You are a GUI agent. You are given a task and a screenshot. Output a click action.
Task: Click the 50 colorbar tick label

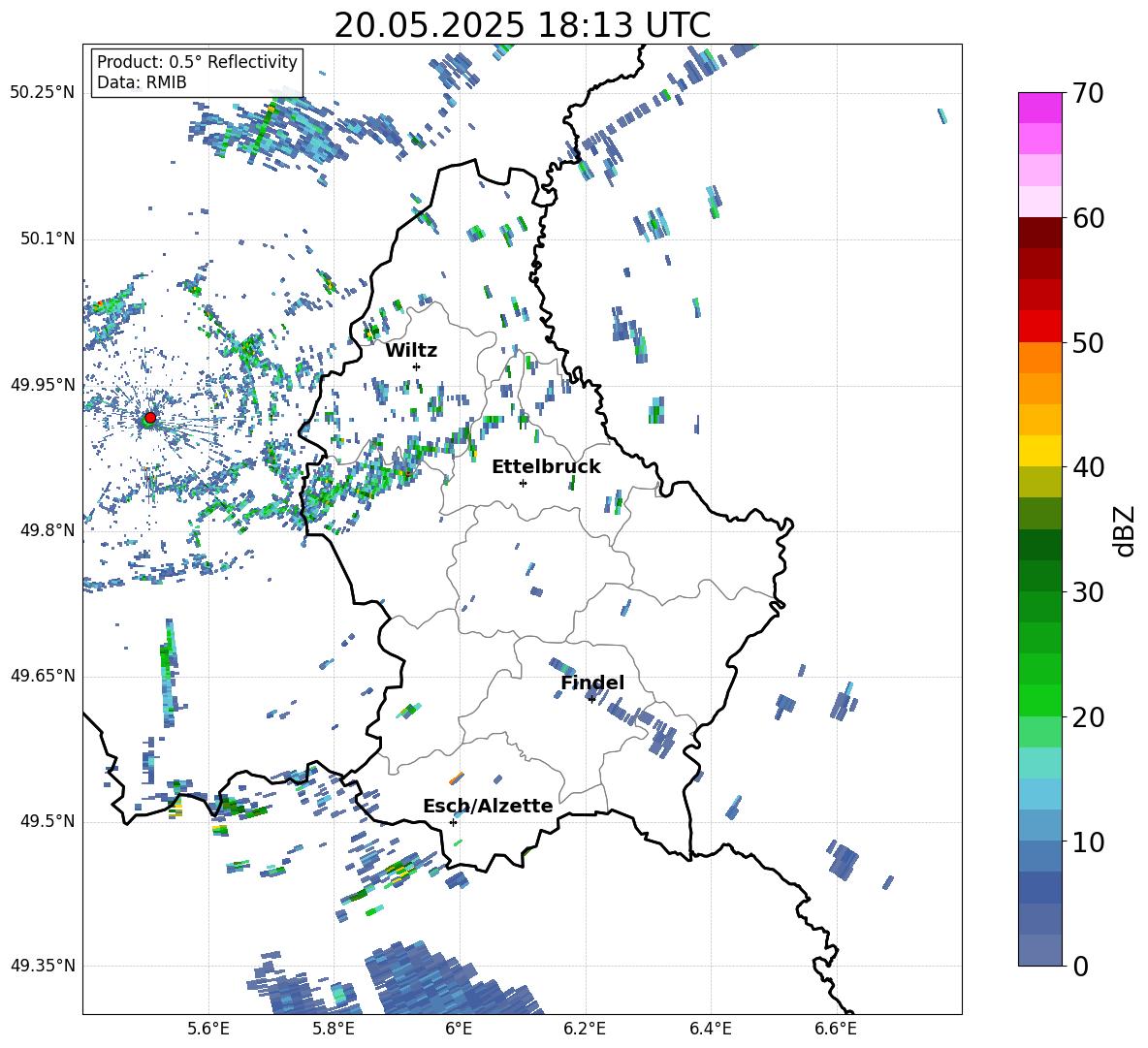(x=1088, y=342)
